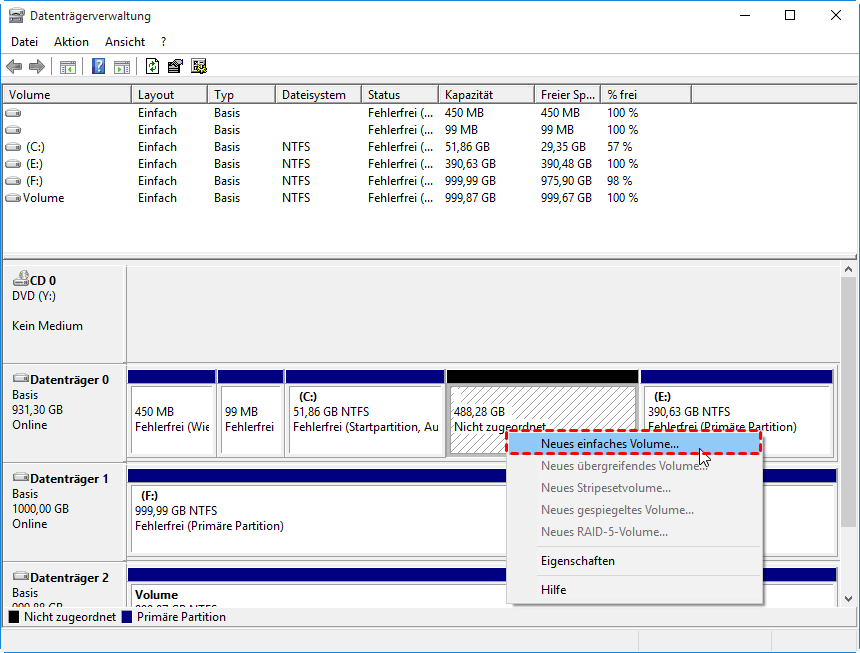860x653 pixels.
Task: Click the drive icon of the 450 MB volume row
Action: pyautogui.click(x=13, y=113)
